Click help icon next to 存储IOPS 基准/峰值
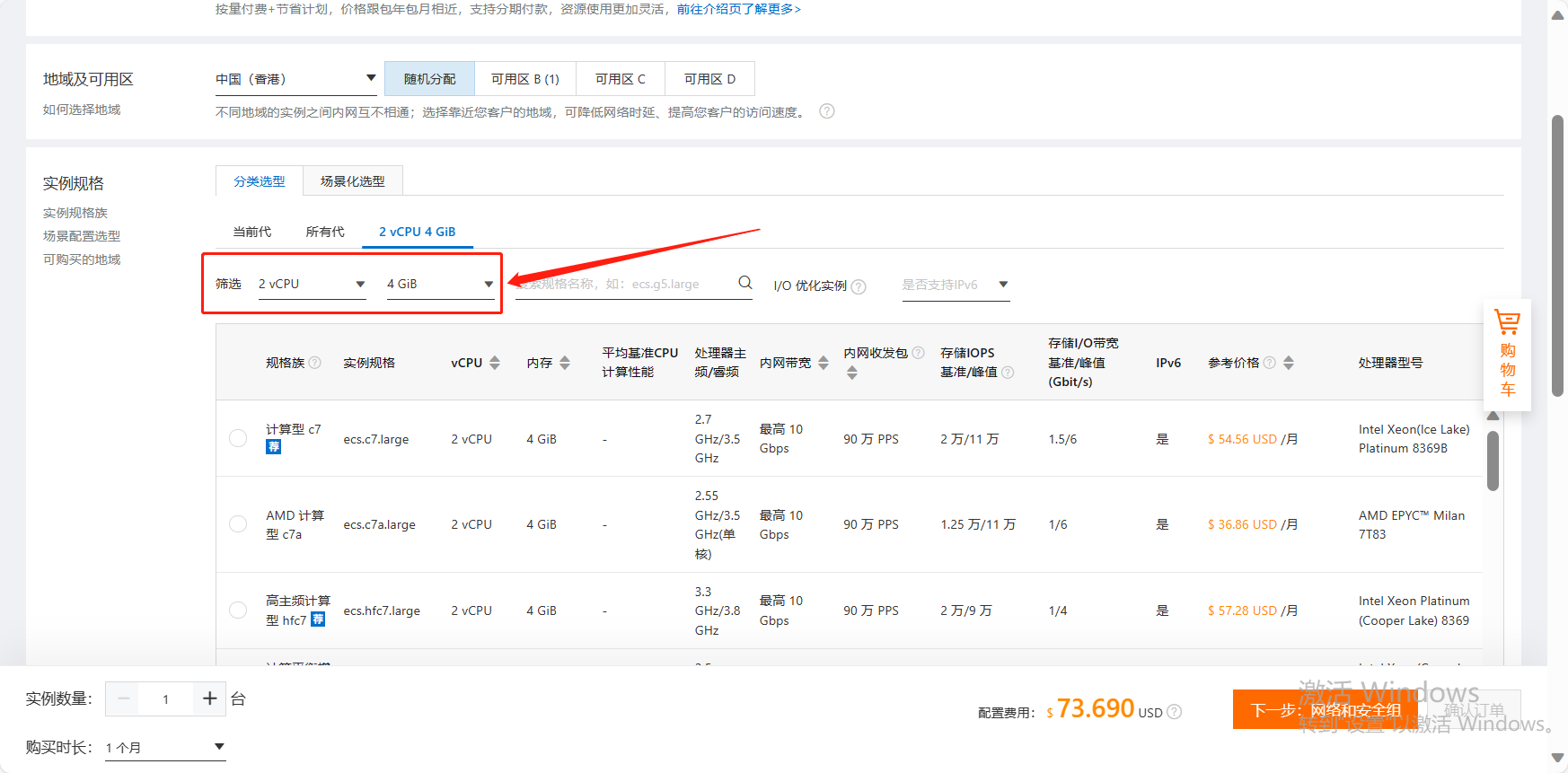This screenshot has width=1568, height=773. point(1008,373)
